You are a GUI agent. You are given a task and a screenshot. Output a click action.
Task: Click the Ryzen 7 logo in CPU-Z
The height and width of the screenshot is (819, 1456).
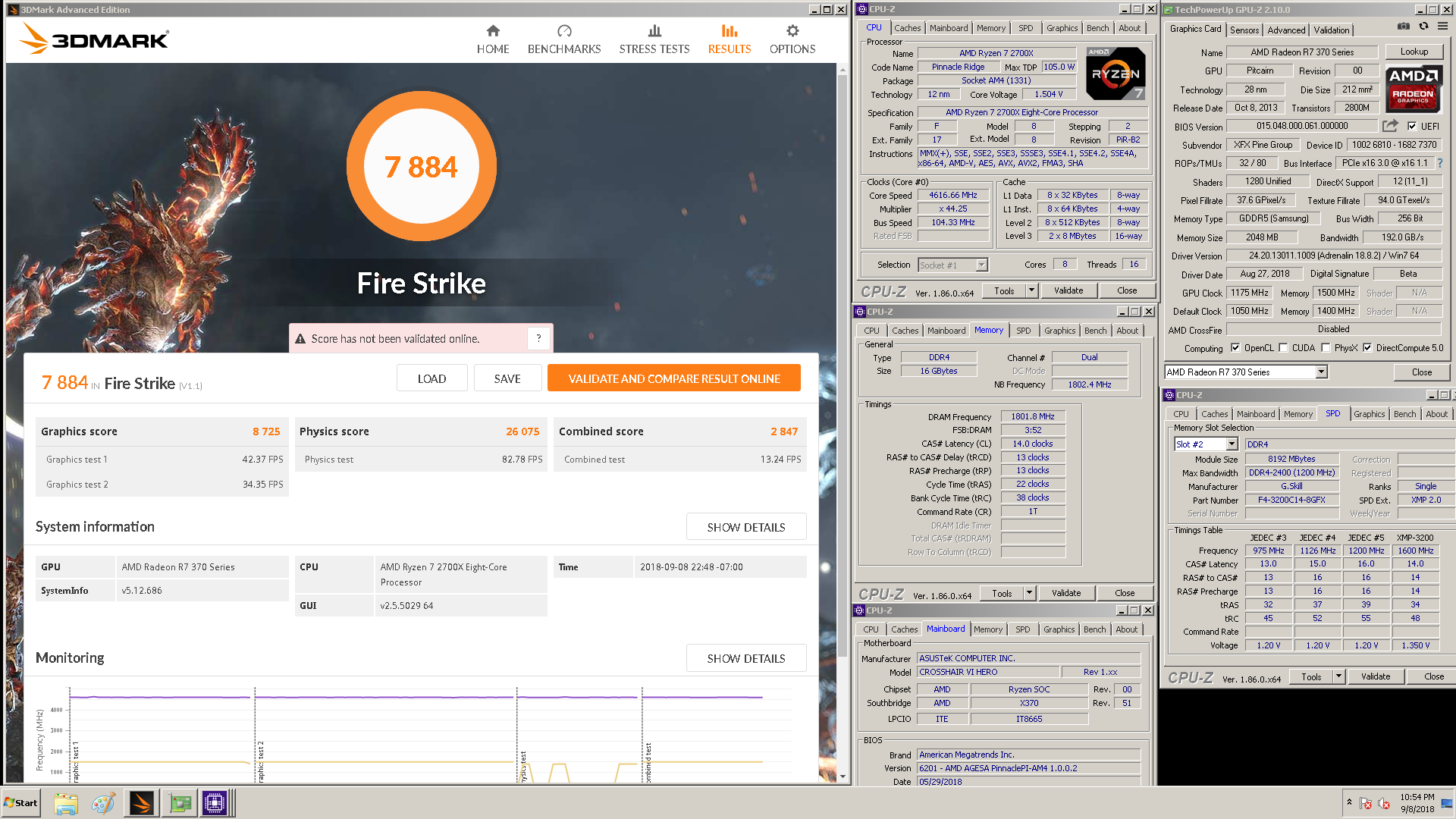coord(1116,74)
